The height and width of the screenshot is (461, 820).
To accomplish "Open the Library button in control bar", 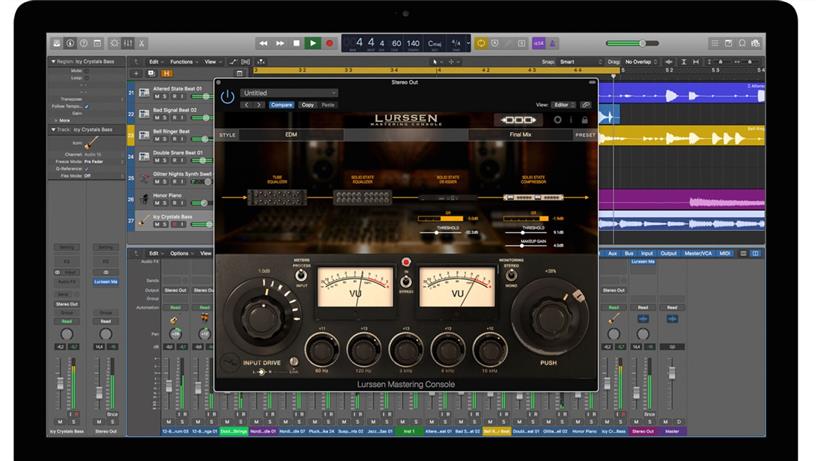I will point(56,43).
